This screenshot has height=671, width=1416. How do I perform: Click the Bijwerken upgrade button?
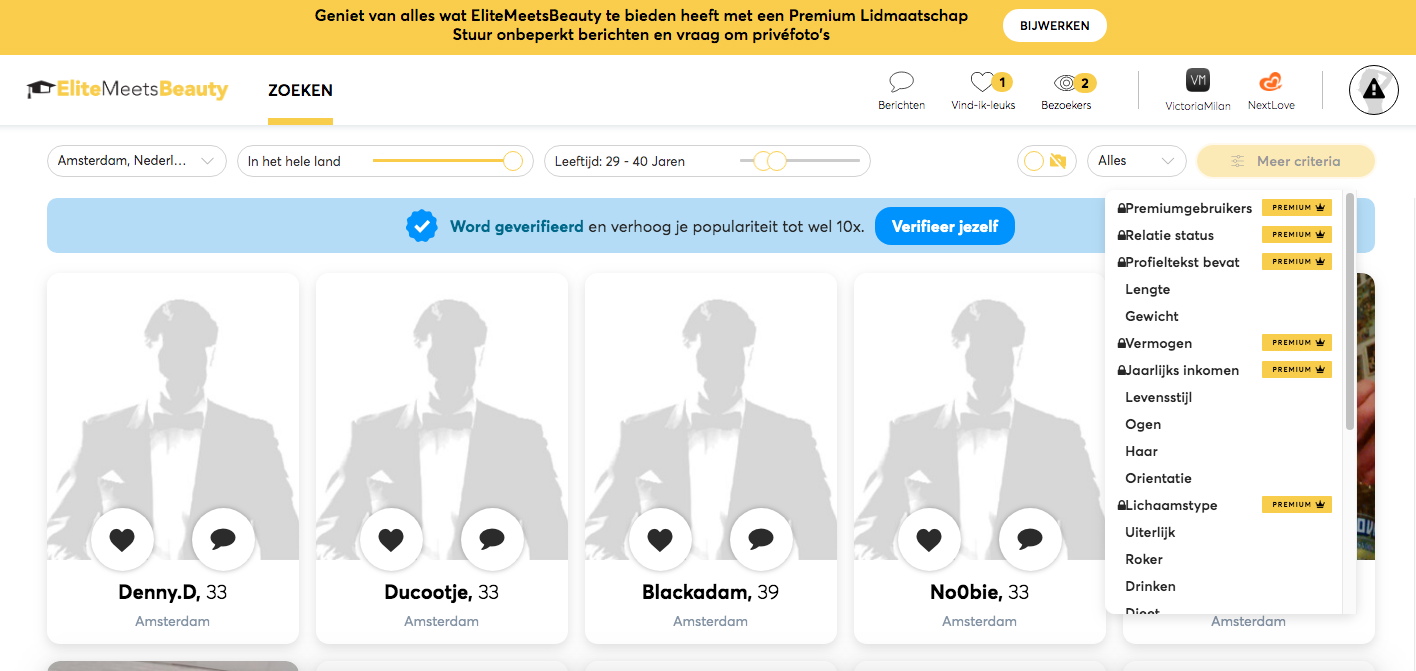1054,26
